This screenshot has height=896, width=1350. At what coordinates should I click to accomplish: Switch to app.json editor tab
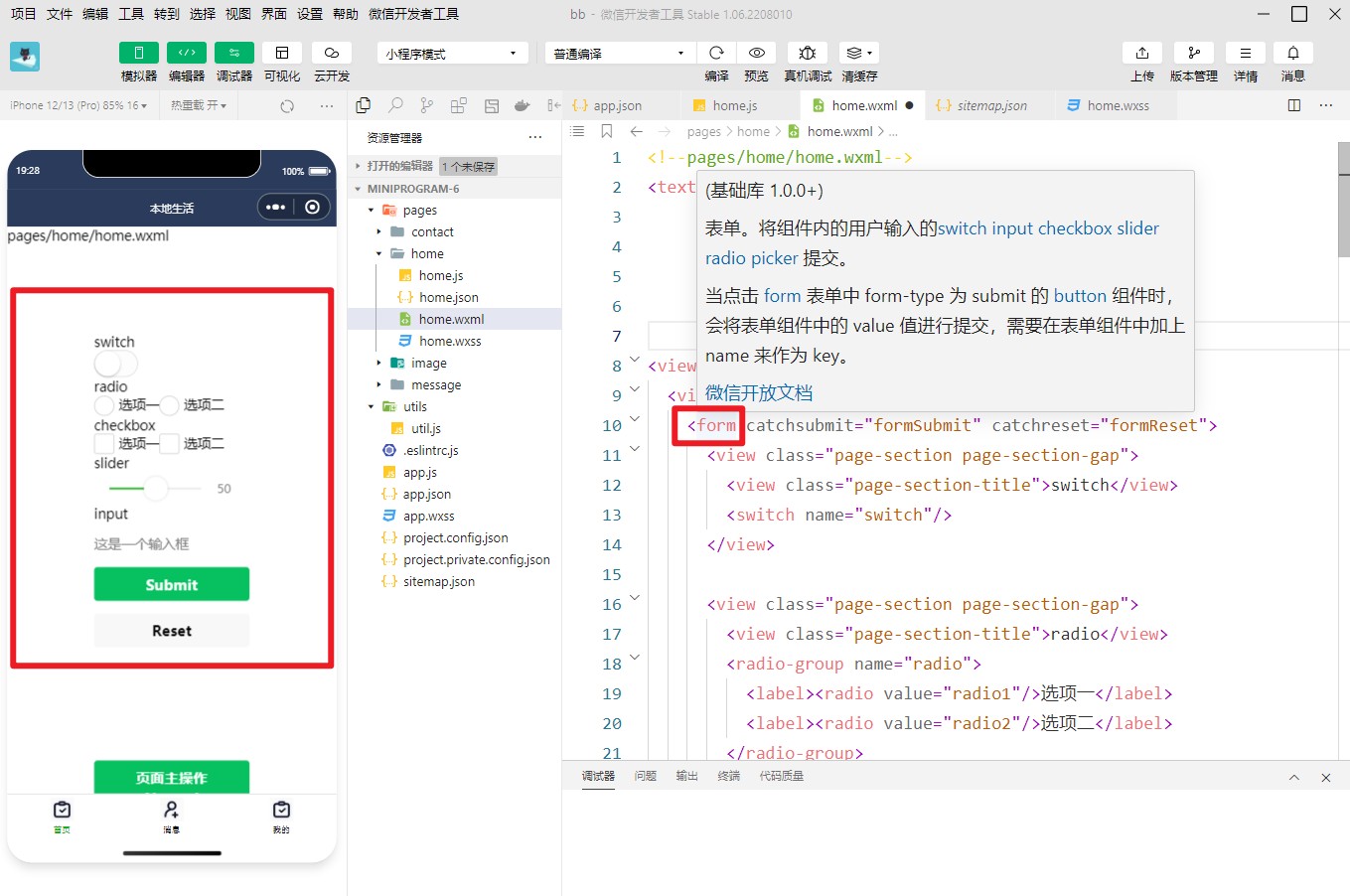(x=617, y=105)
